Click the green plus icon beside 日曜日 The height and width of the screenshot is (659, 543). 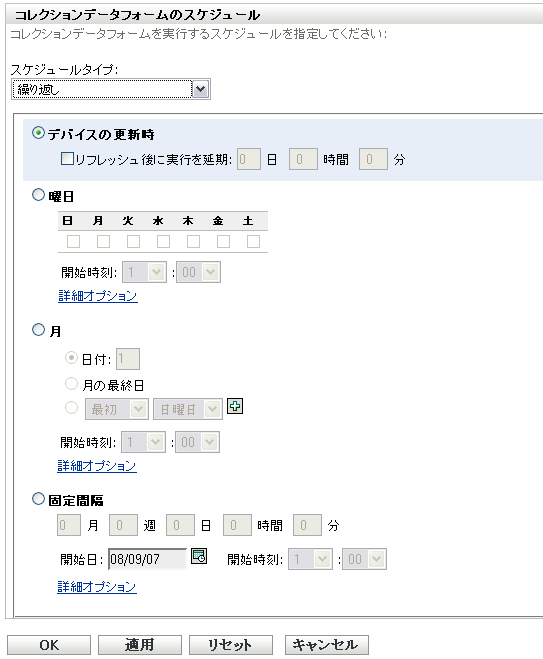click(235, 406)
